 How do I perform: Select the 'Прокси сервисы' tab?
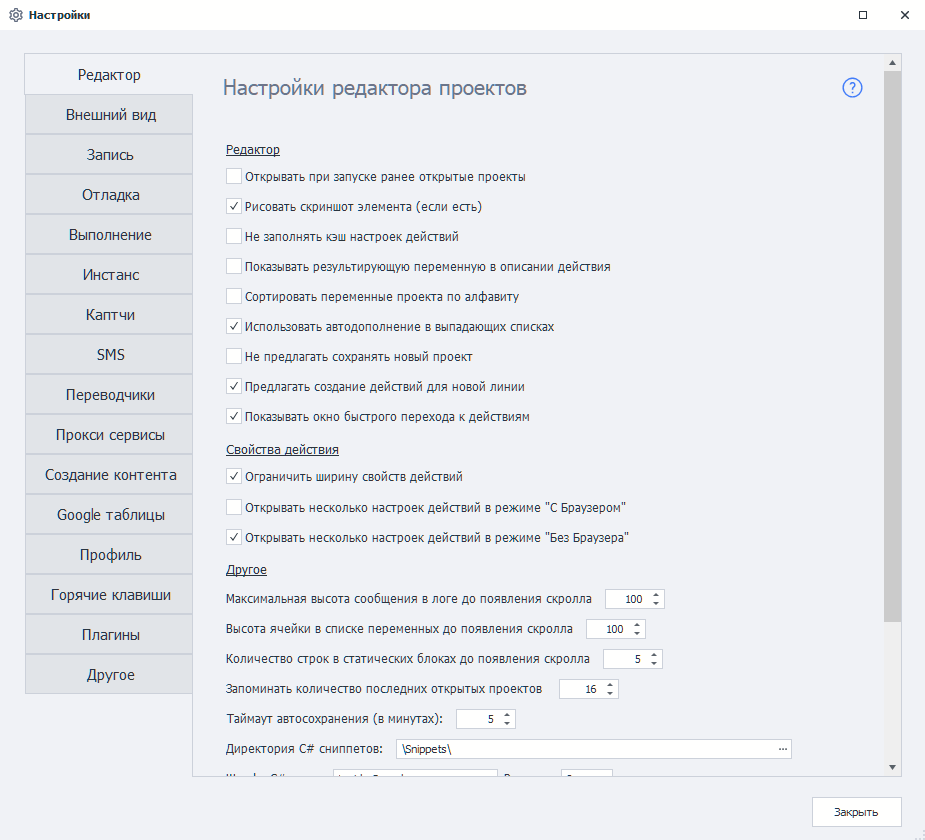[x=110, y=435]
